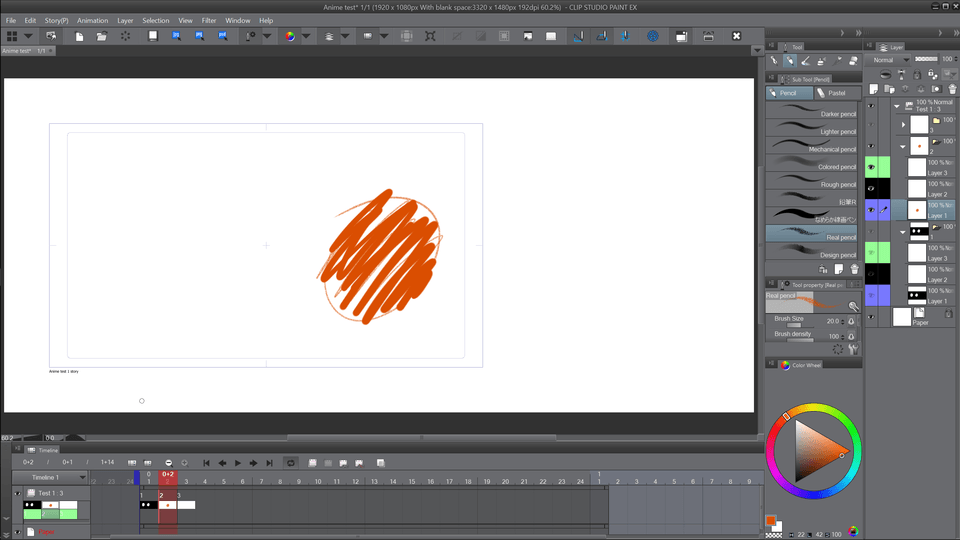Zoom out the timeline view
The width and height of the screenshot is (960, 540).
168,463
